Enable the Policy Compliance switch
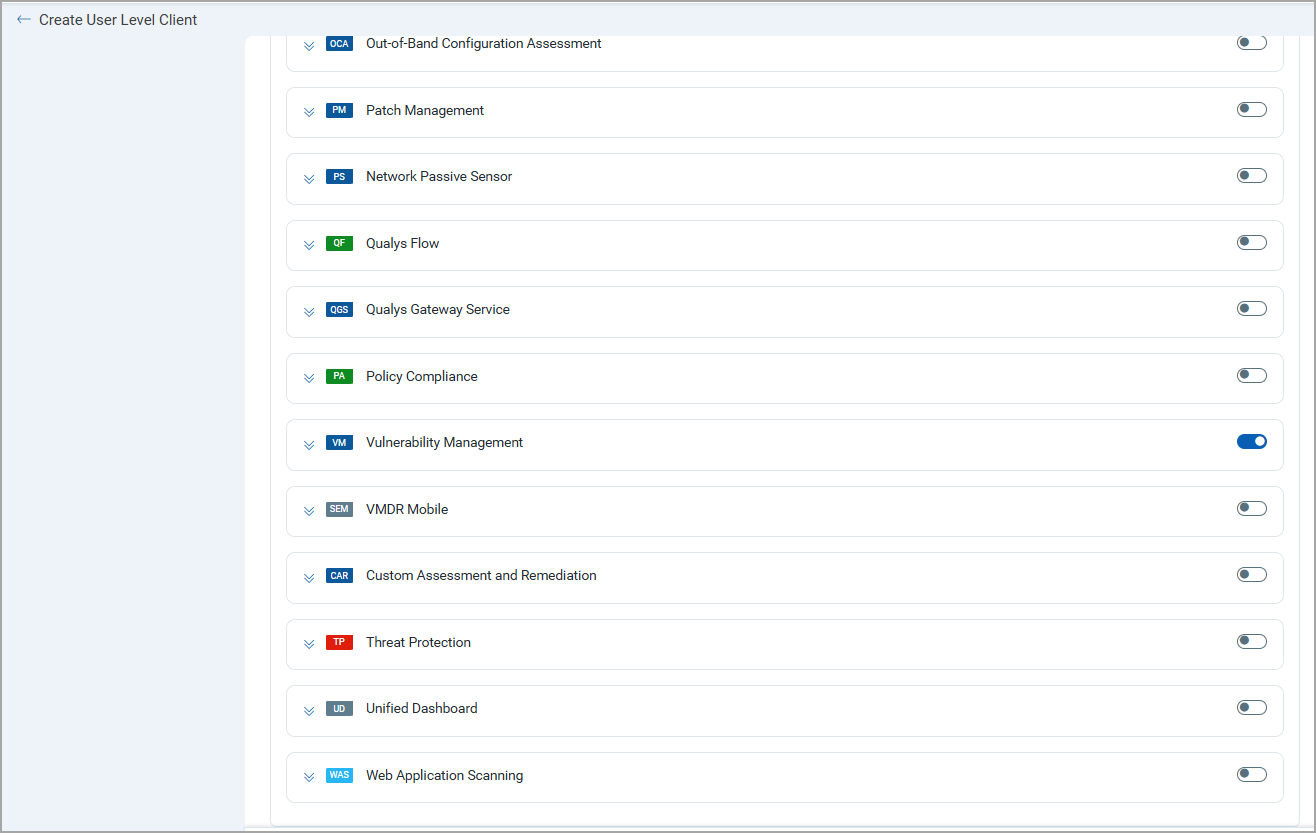This screenshot has width=1316, height=833. (1251, 375)
